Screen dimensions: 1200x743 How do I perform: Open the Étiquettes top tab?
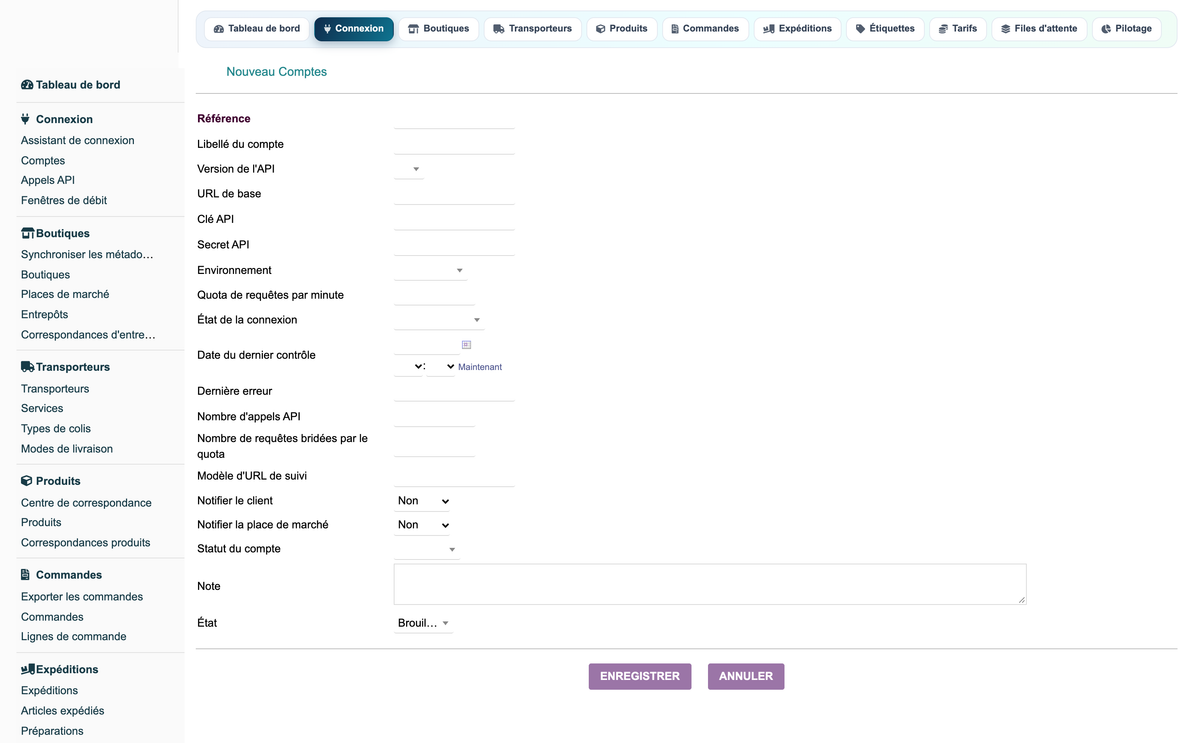(885, 29)
